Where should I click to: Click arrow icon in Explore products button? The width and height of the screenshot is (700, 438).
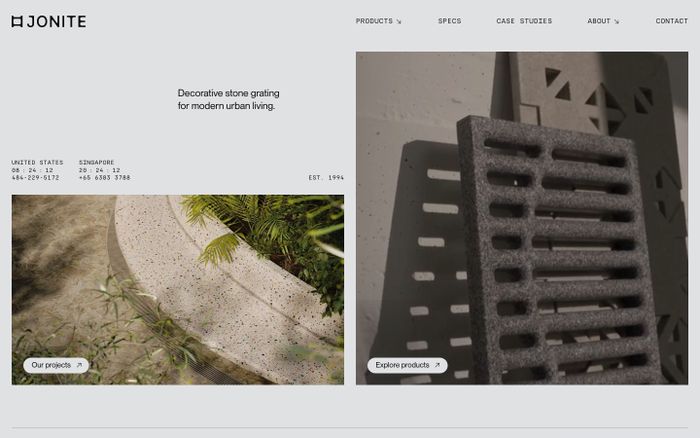pos(437,365)
